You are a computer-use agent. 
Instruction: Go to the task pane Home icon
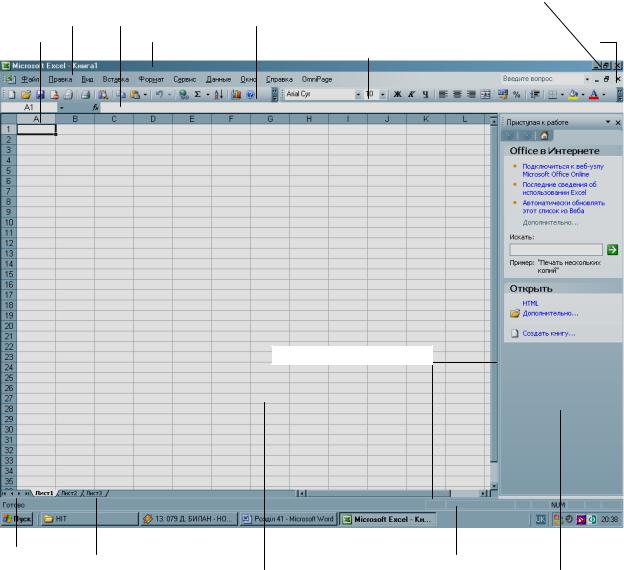click(x=544, y=136)
